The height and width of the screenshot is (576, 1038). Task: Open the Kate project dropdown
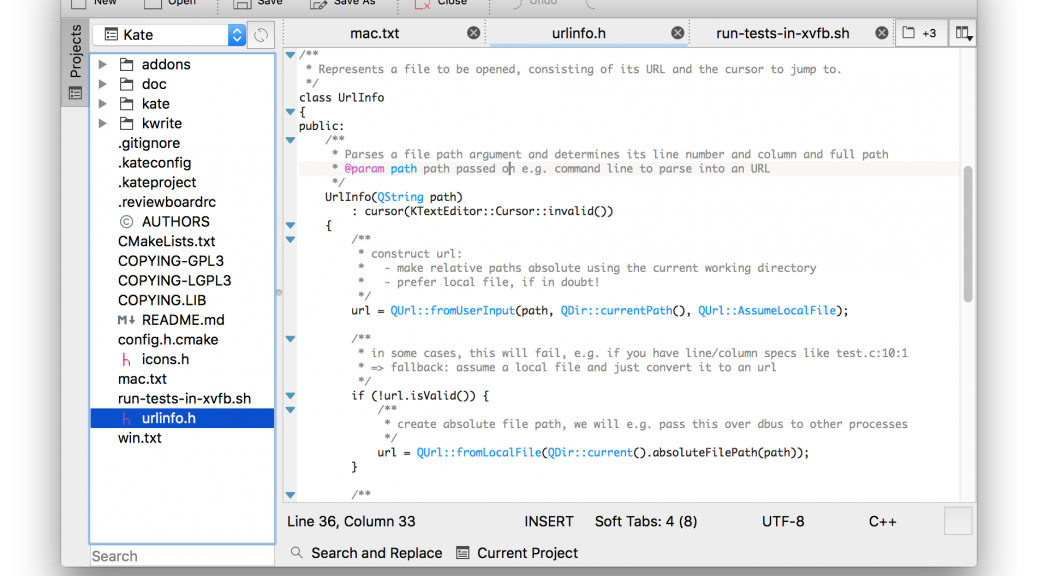click(x=168, y=35)
